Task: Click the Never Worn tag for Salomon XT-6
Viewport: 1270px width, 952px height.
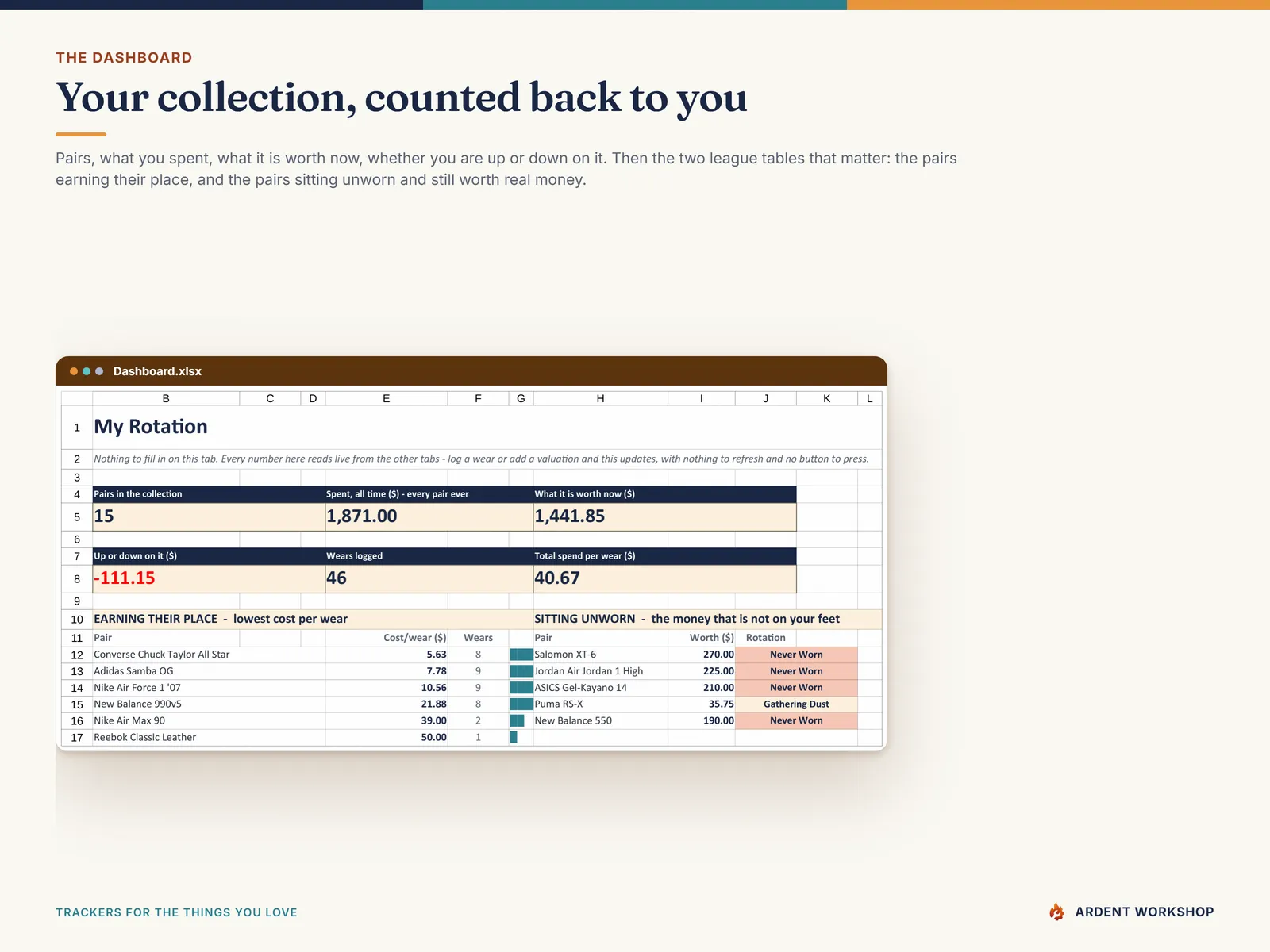Action: click(x=796, y=654)
